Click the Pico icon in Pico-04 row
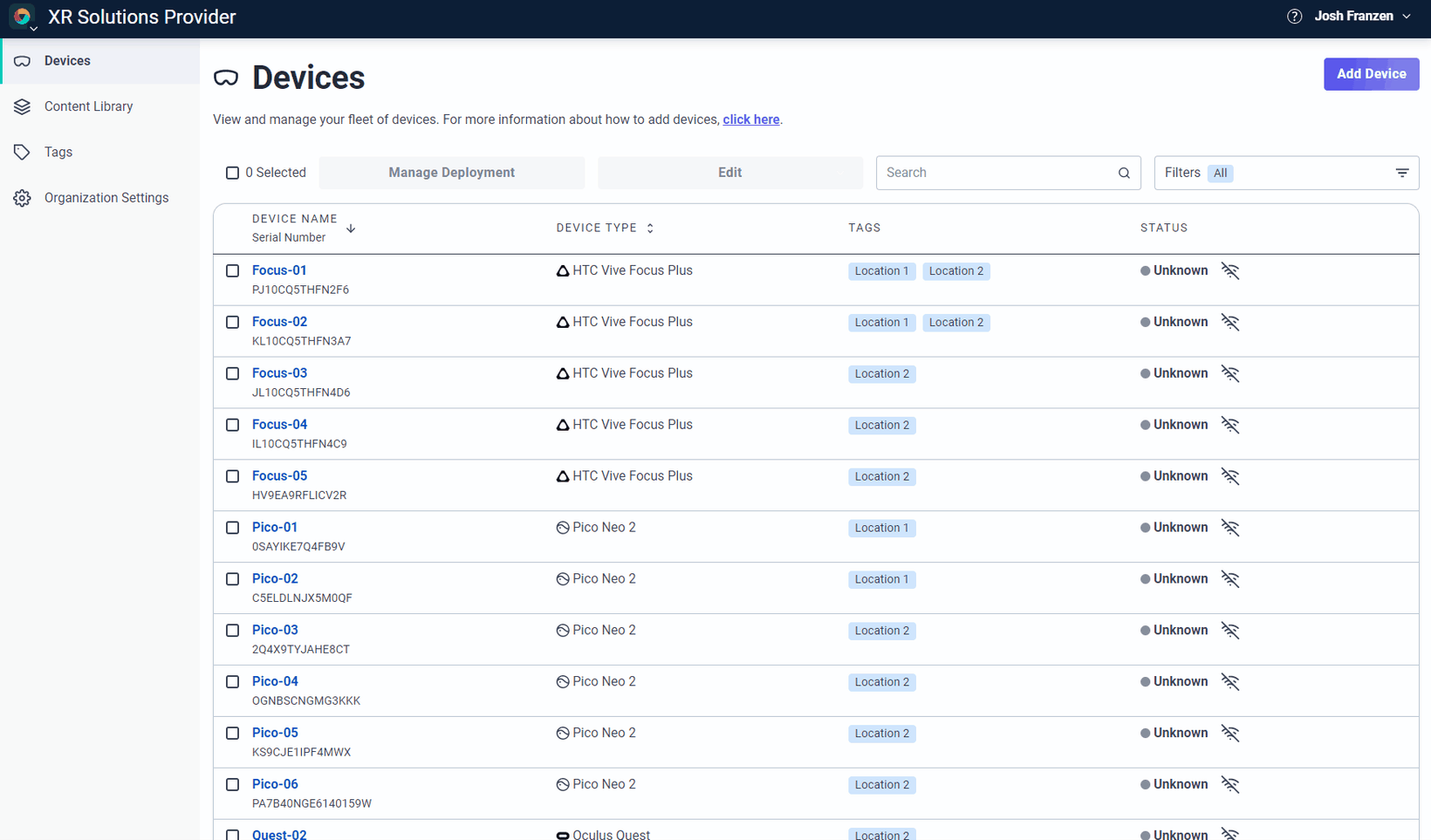Image resolution: width=1431 pixels, height=840 pixels. pos(563,682)
